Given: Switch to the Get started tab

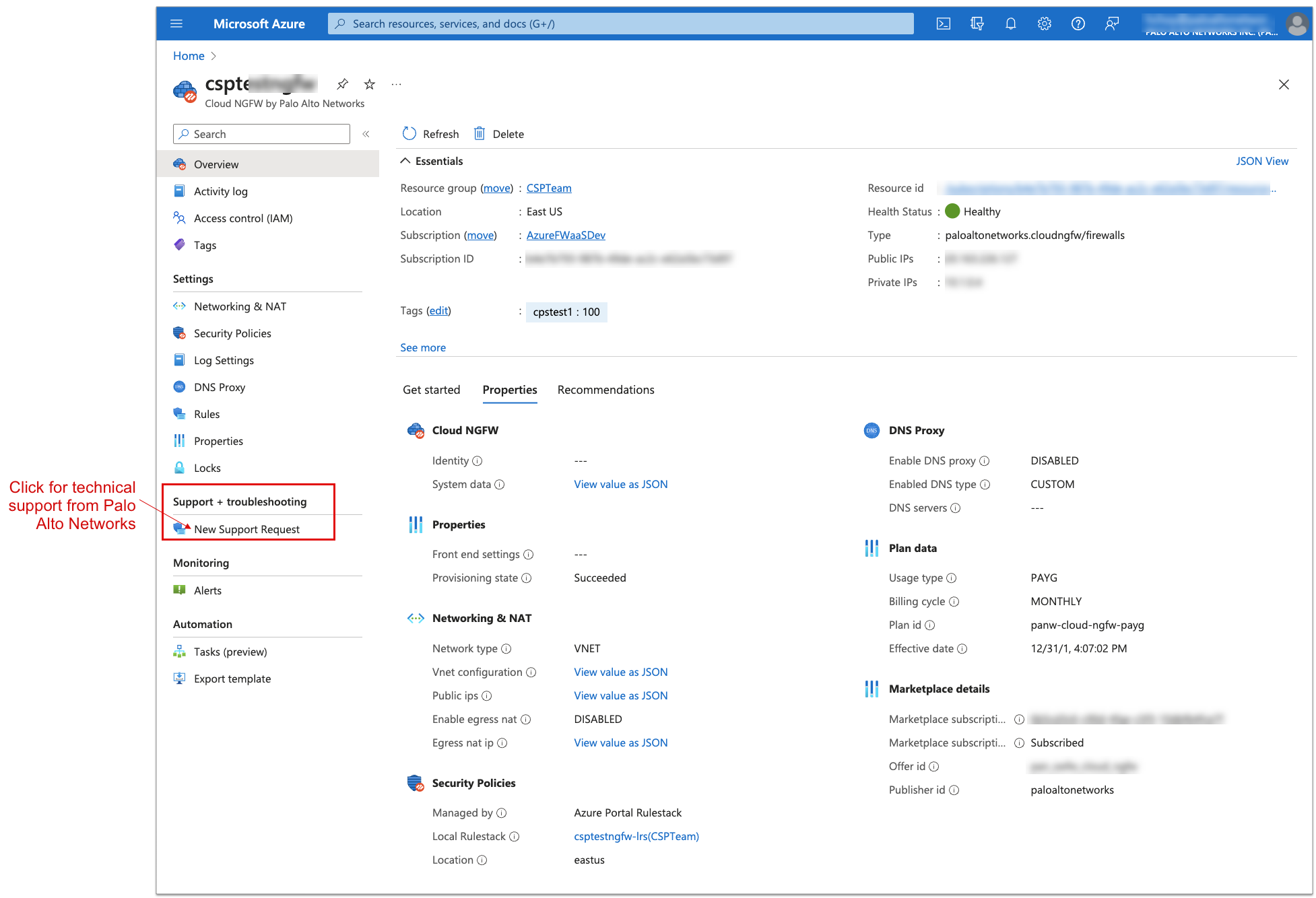Looking at the screenshot, I should pyautogui.click(x=431, y=390).
